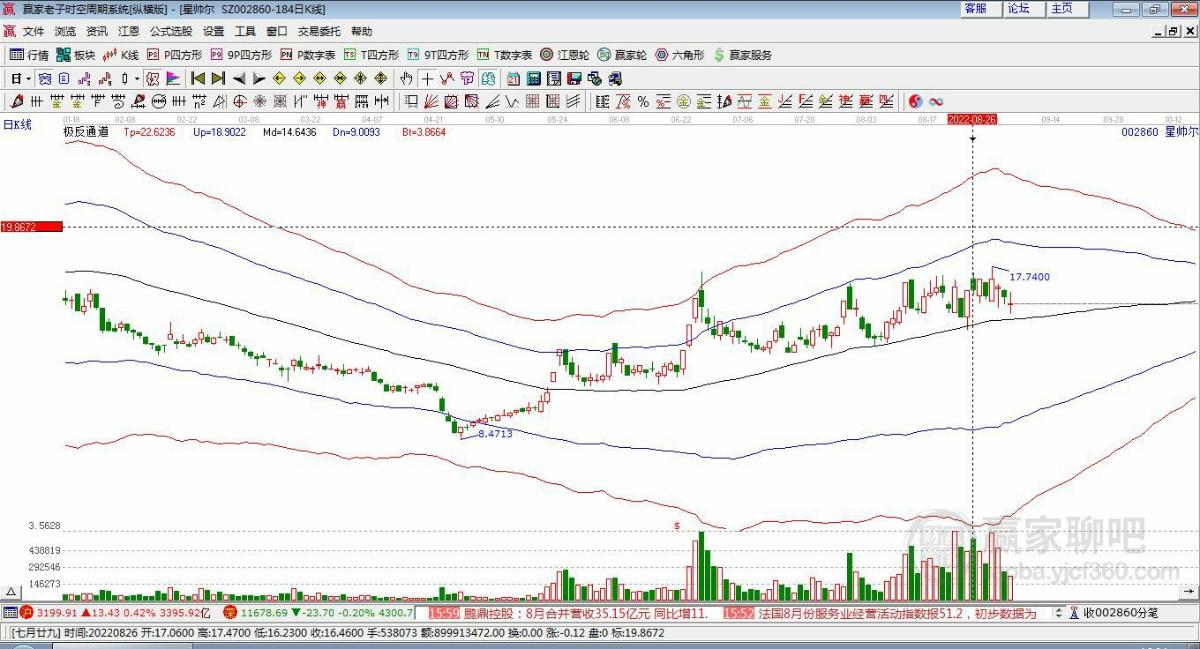Open the T数字表 tool
Screen dimensions: 1200x649
504,55
